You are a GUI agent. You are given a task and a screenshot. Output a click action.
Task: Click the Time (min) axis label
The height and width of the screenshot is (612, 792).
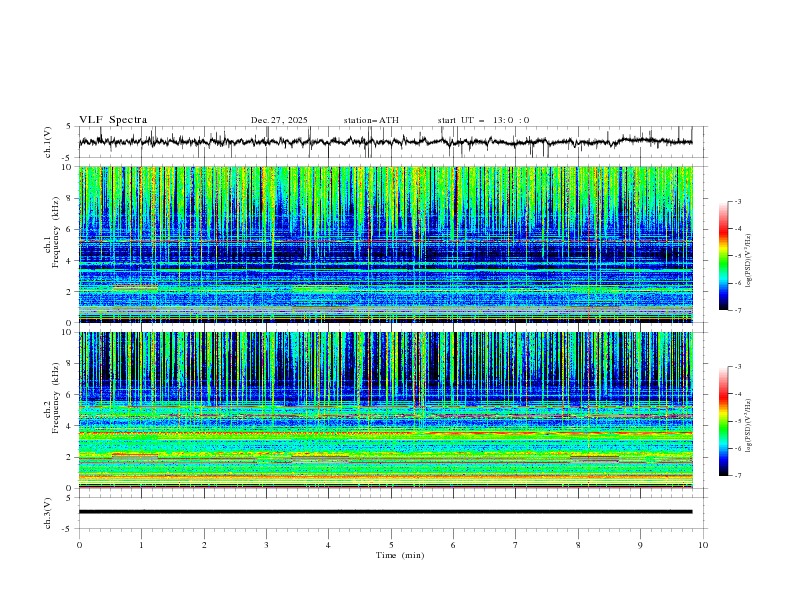coord(397,555)
